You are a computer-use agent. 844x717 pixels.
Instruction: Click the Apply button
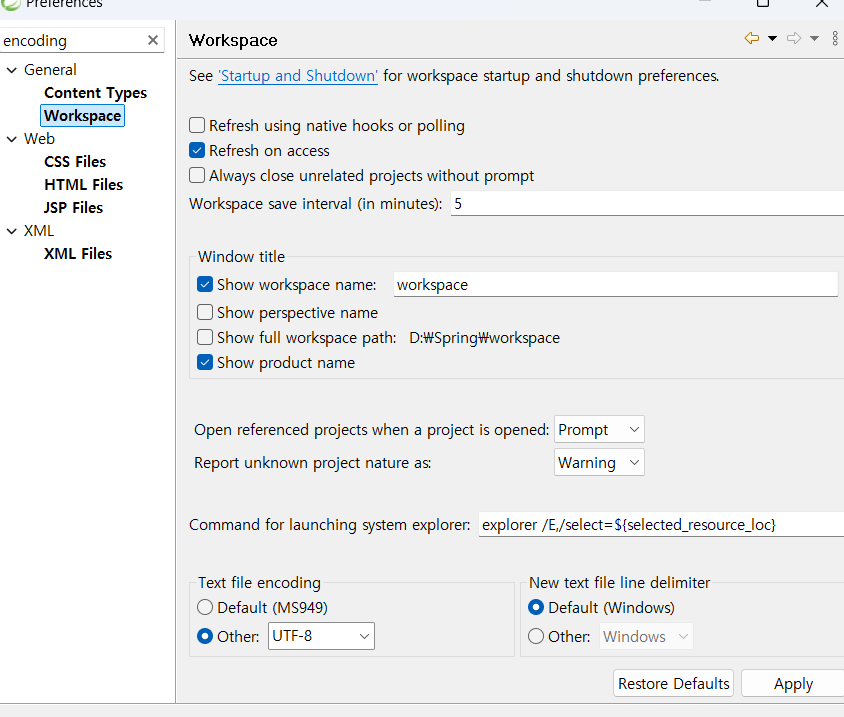tap(793, 683)
